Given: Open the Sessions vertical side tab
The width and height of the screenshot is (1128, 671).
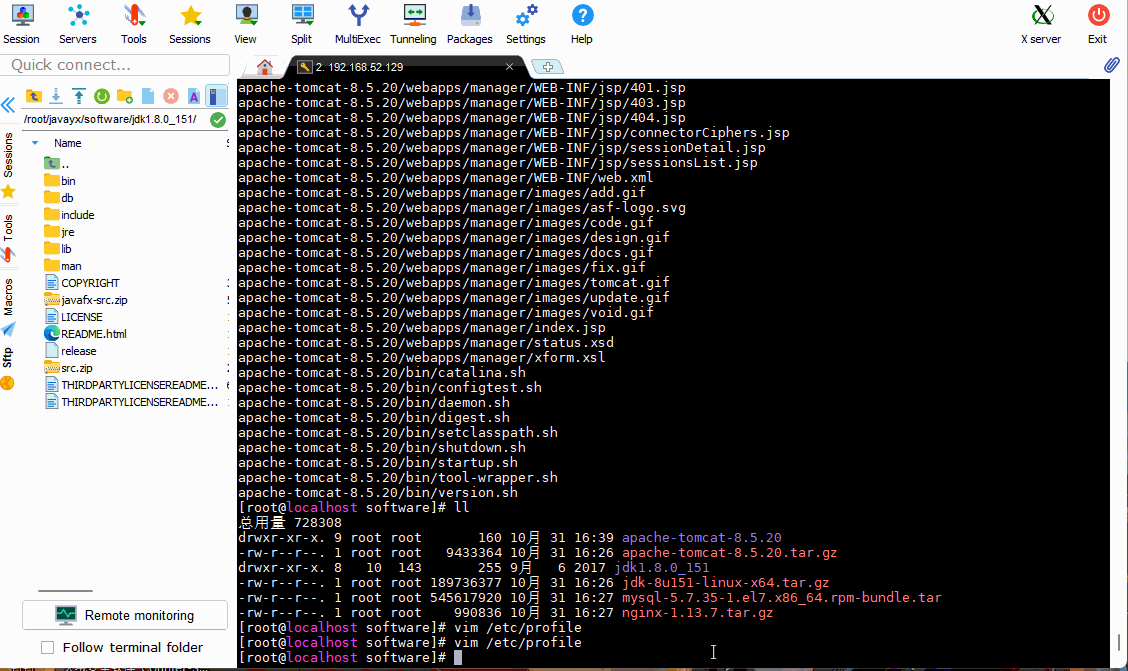Looking at the screenshot, I should (8, 155).
